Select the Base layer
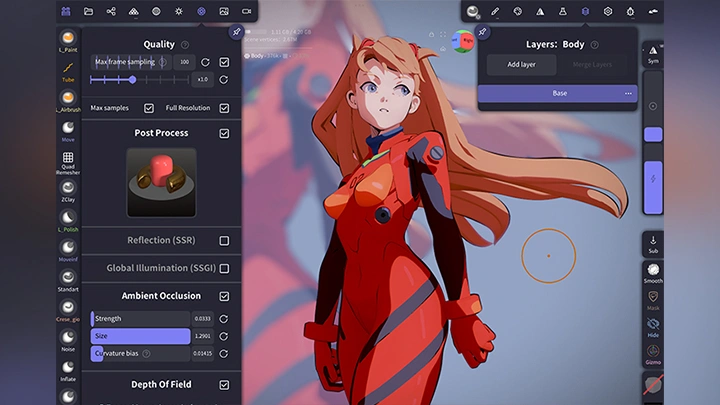720x405 pixels. [x=557, y=93]
